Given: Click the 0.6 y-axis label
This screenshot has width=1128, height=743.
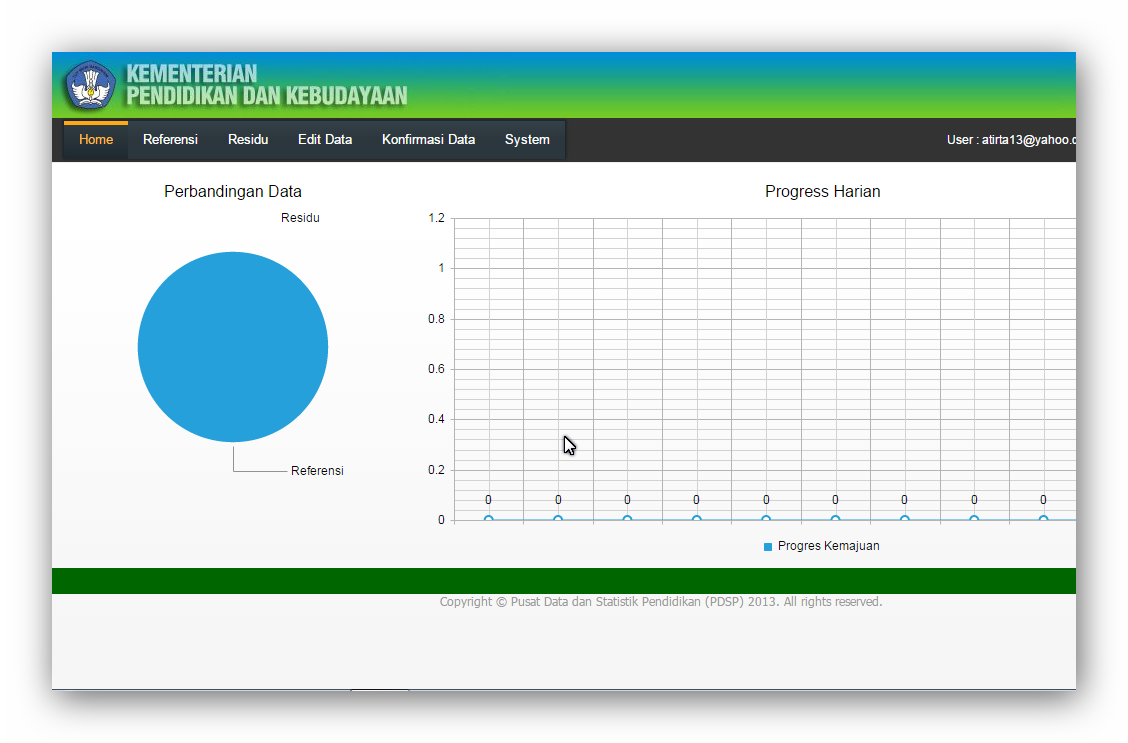Looking at the screenshot, I should [437, 369].
